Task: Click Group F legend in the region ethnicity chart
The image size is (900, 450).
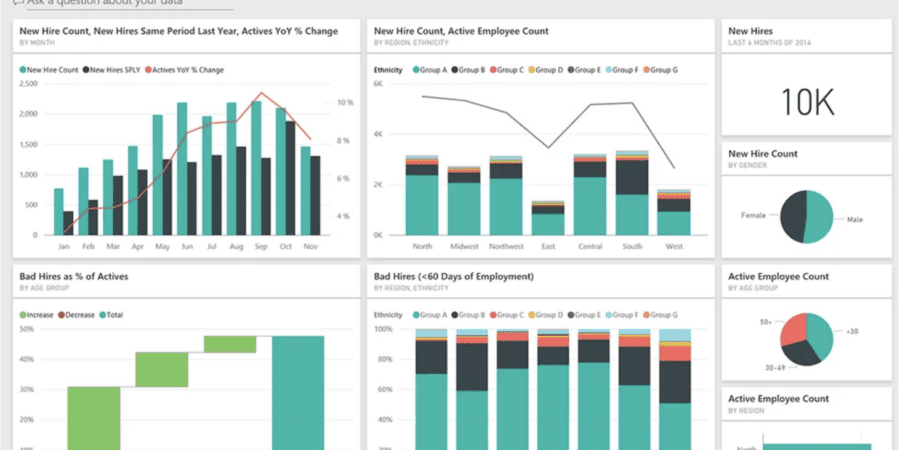Action: tap(622, 70)
